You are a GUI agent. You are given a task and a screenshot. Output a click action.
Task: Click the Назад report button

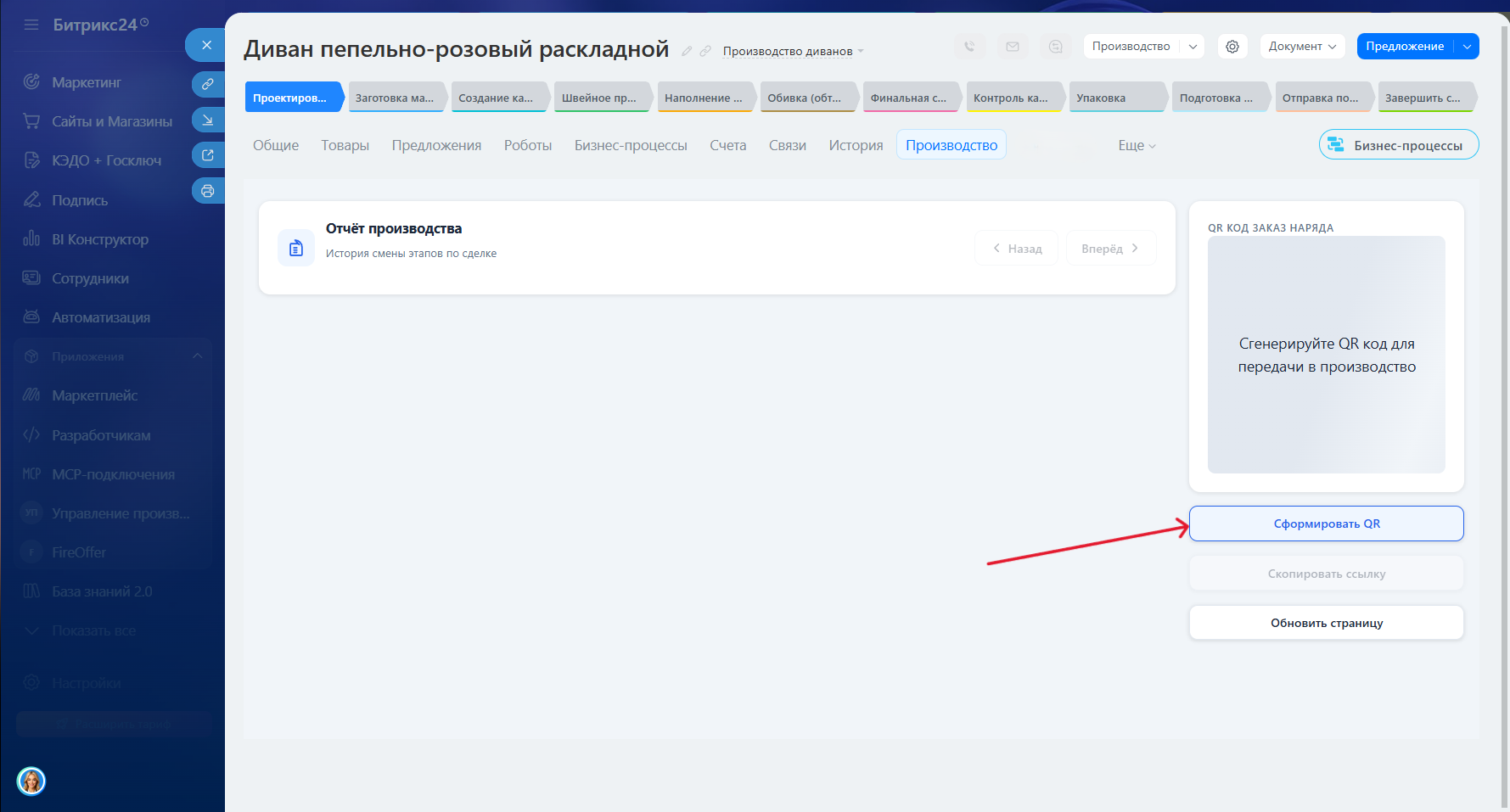tap(1017, 248)
